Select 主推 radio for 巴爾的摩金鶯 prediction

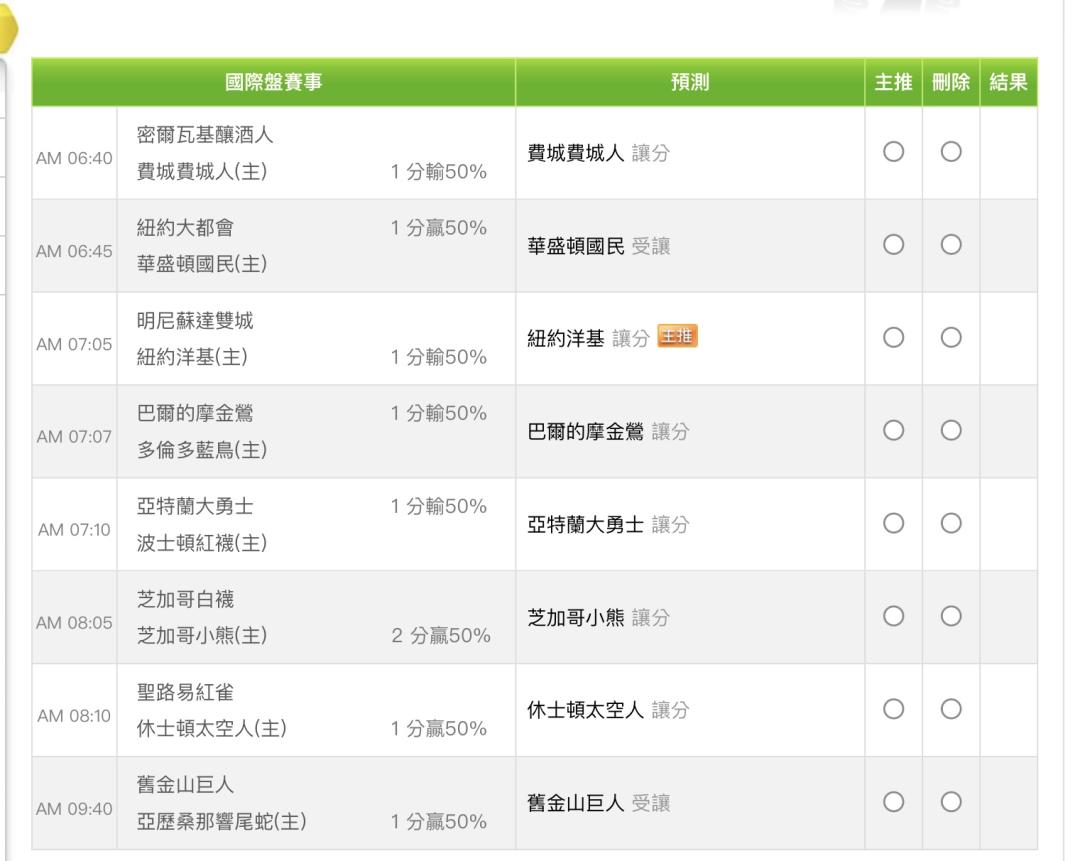click(x=893, y=430)
